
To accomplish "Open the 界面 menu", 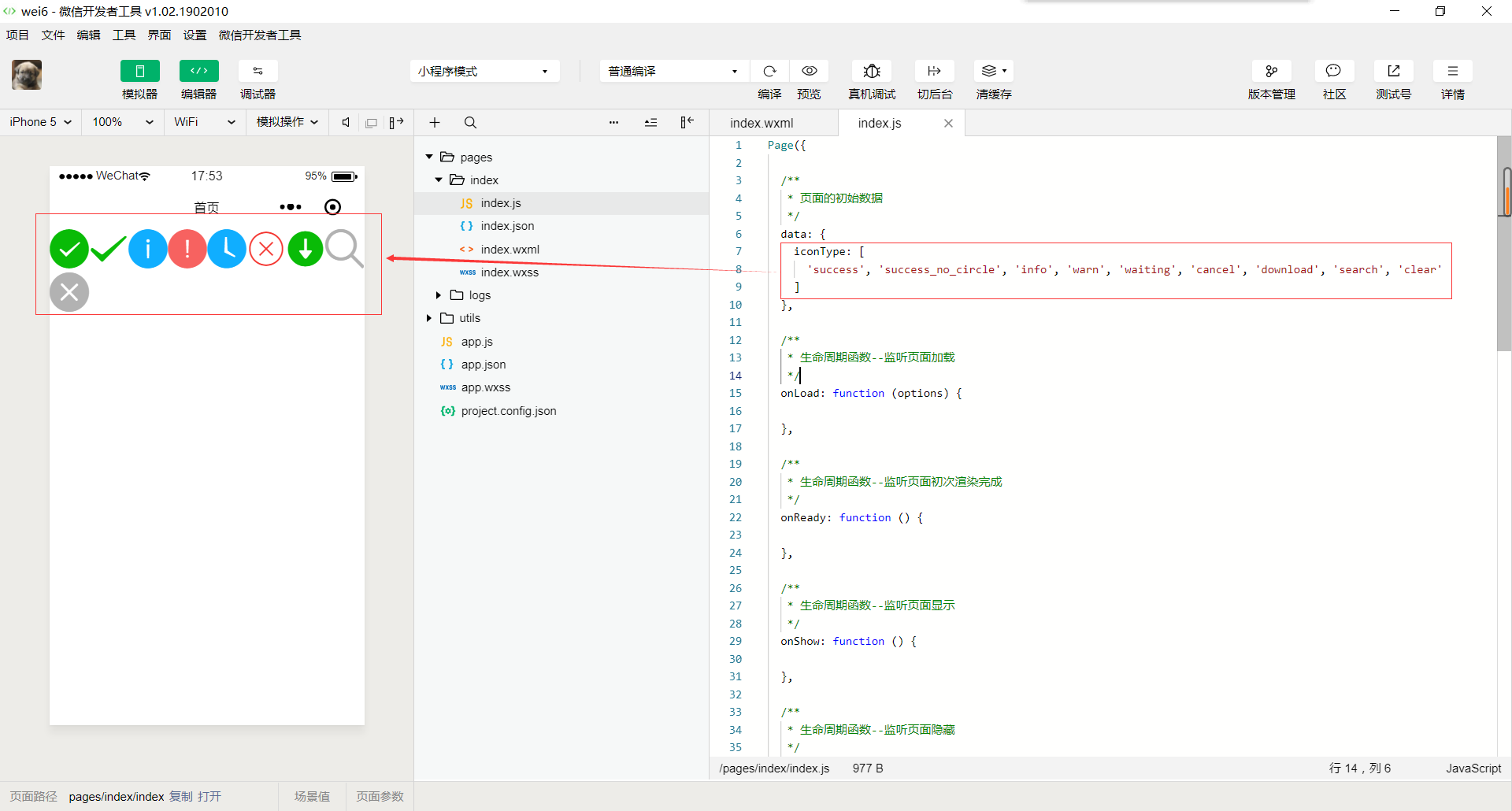I will [x=159, y=35].
